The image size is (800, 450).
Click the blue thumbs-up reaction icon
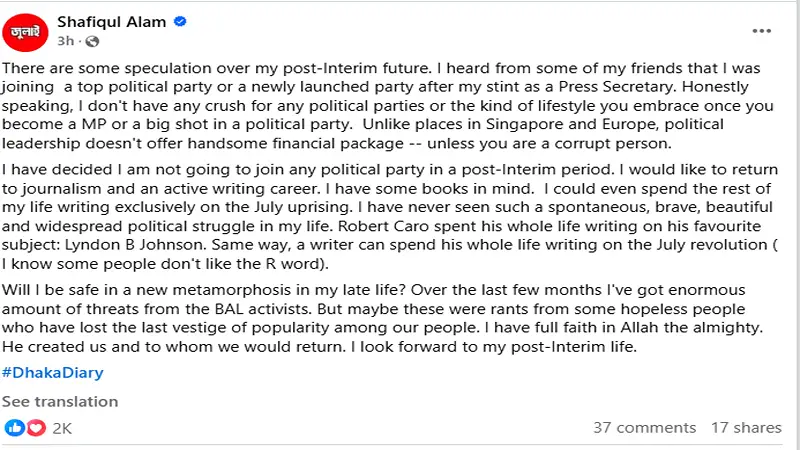click(14, 428)
